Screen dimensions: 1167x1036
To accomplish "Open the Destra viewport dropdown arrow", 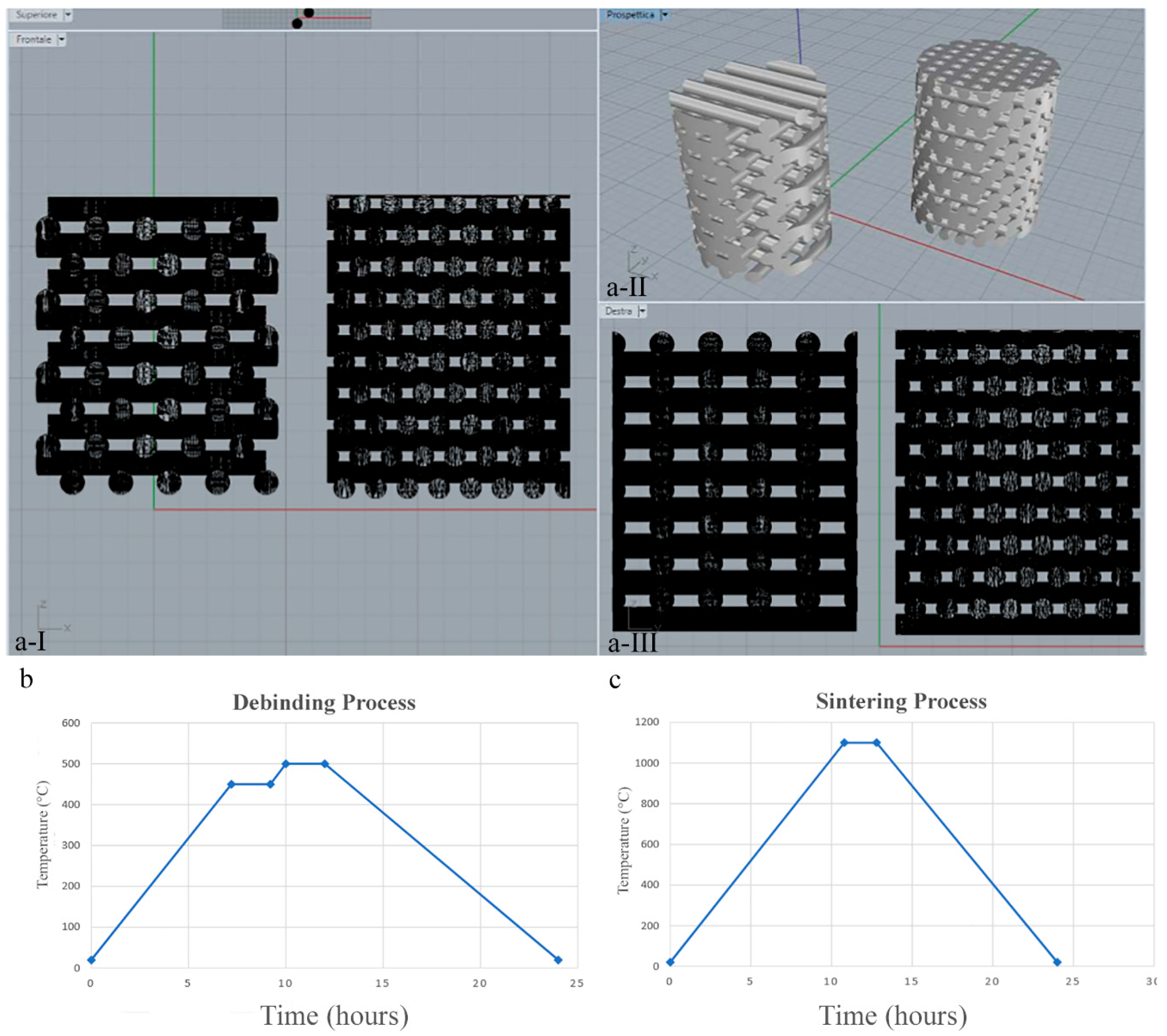I will (x=642, y=311).
